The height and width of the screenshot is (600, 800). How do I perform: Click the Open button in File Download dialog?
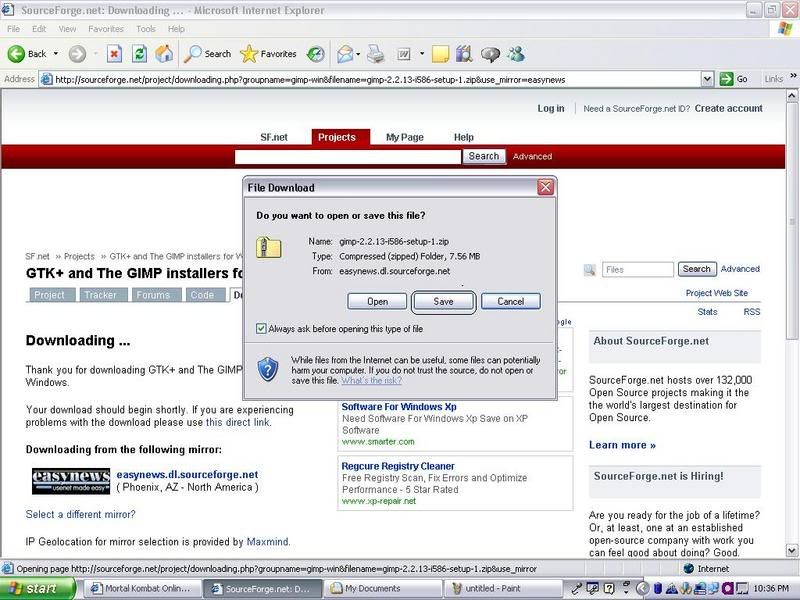(377, 302)
